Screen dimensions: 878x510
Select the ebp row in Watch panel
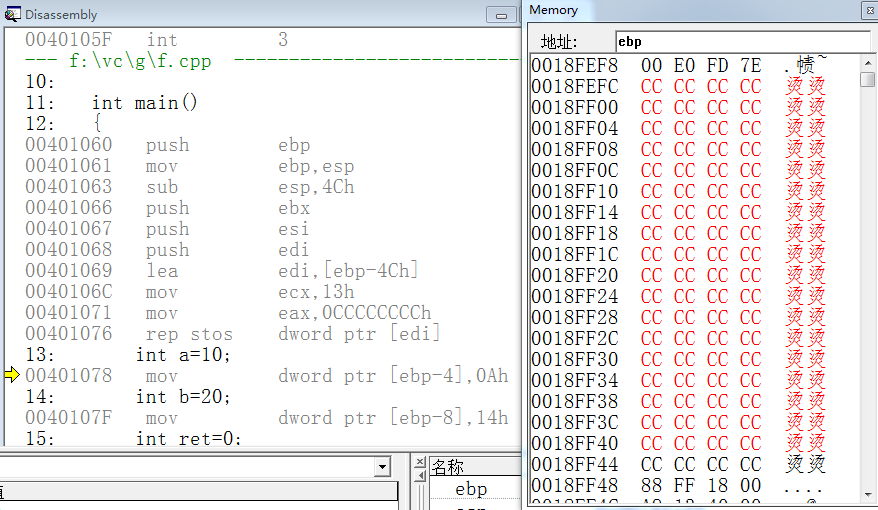(x=475, y=489)
